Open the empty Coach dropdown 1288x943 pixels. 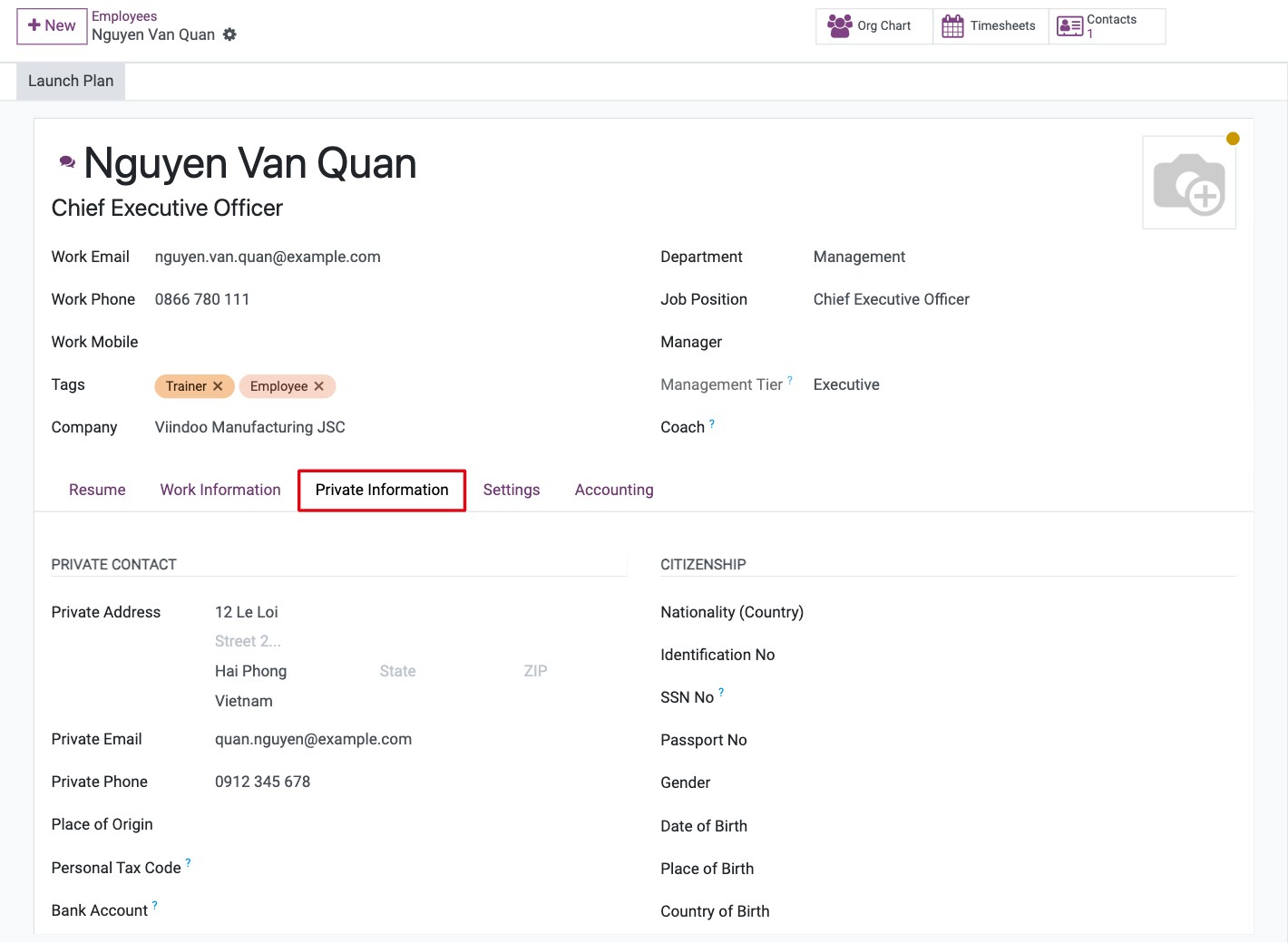(1024, 428)
